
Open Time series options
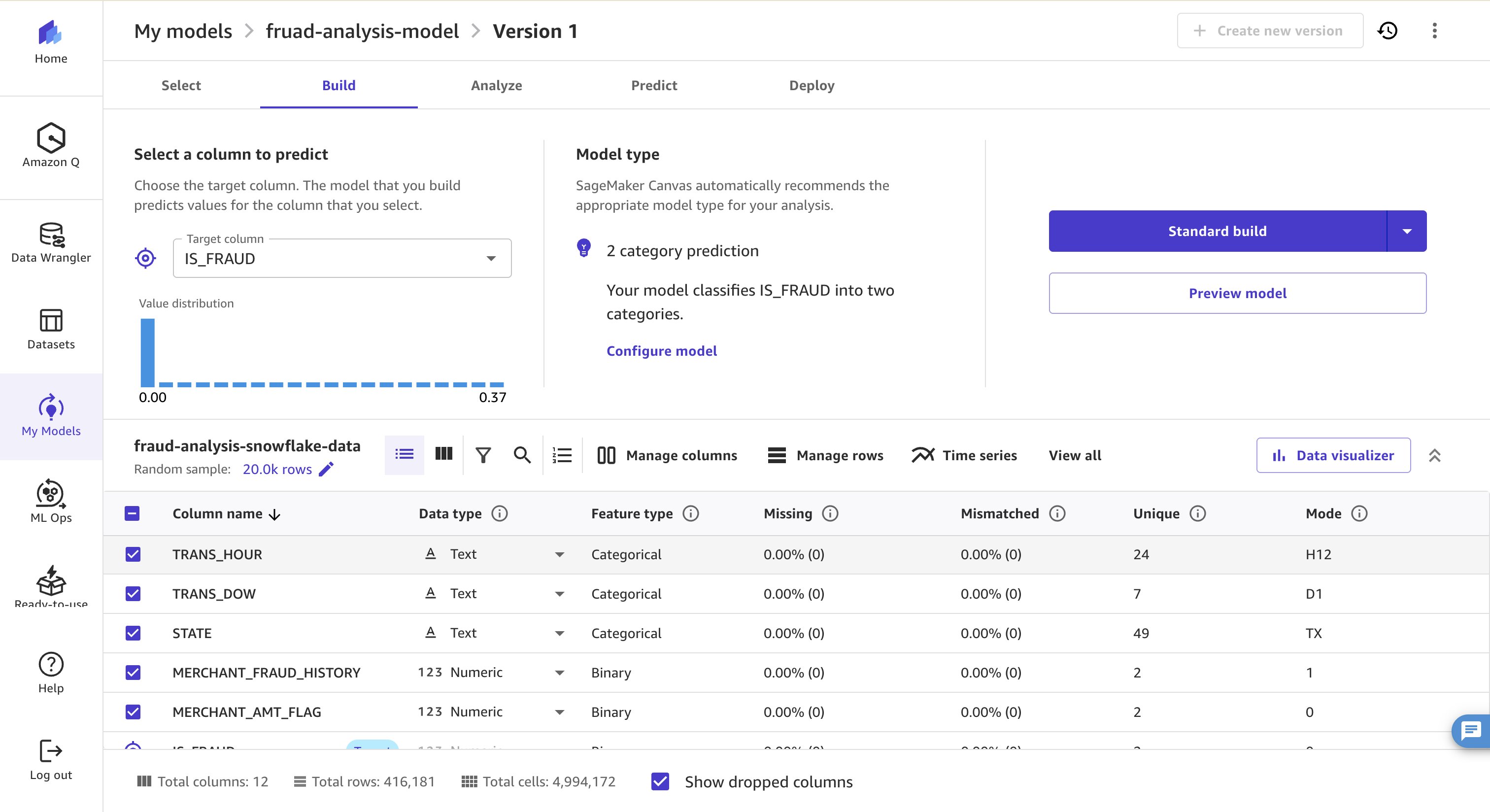[964, 455]
